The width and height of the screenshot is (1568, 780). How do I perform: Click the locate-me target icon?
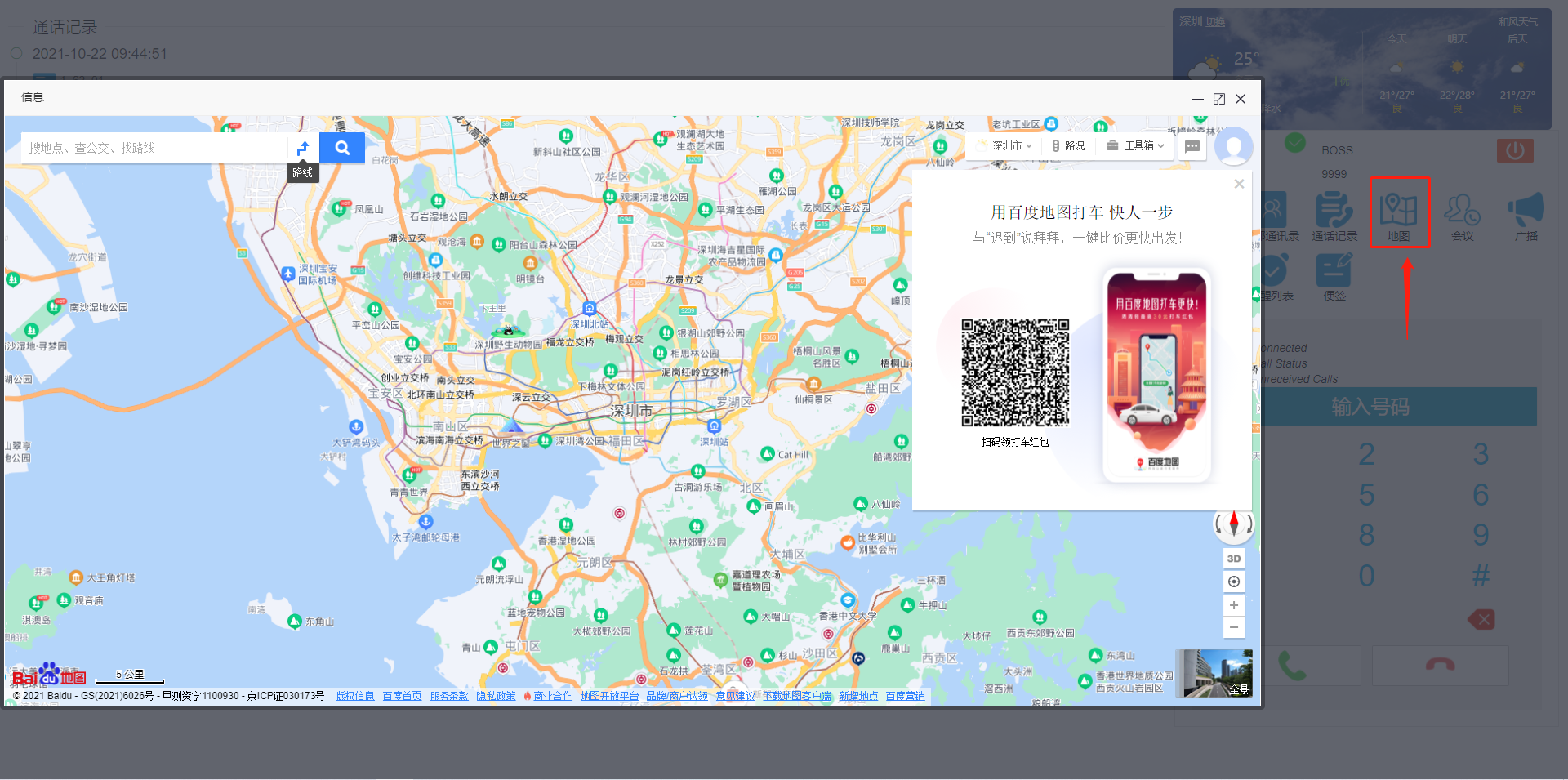pos(1234,582)
